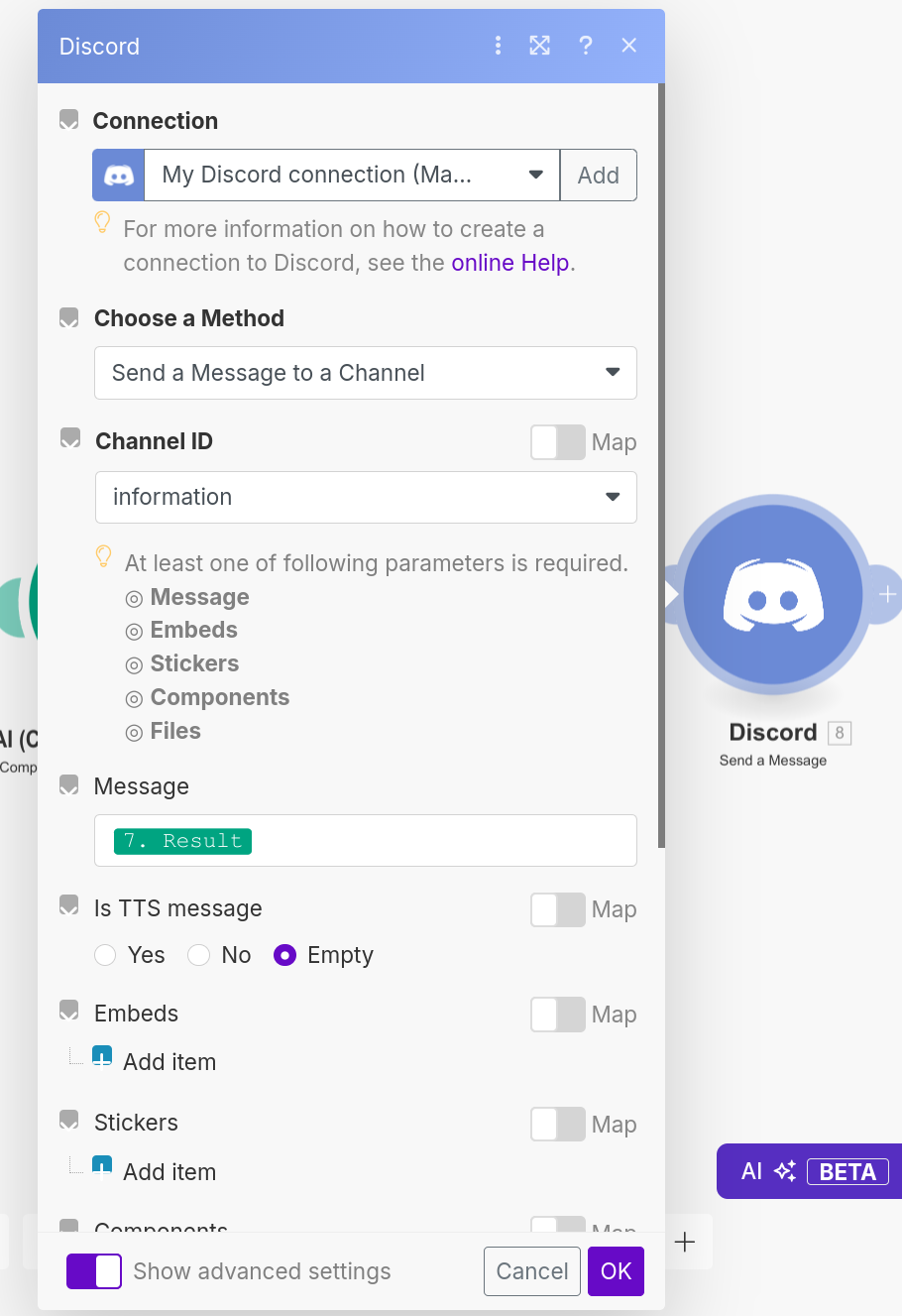
Task: Add another module after the Discord node
Action: [x=886, y=595]
